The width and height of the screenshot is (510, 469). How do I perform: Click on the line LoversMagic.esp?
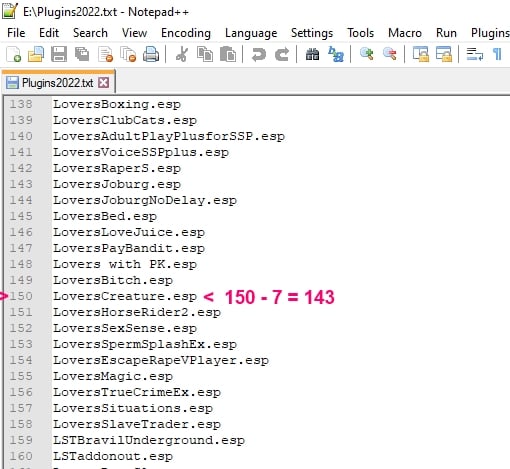coord(113,376)
